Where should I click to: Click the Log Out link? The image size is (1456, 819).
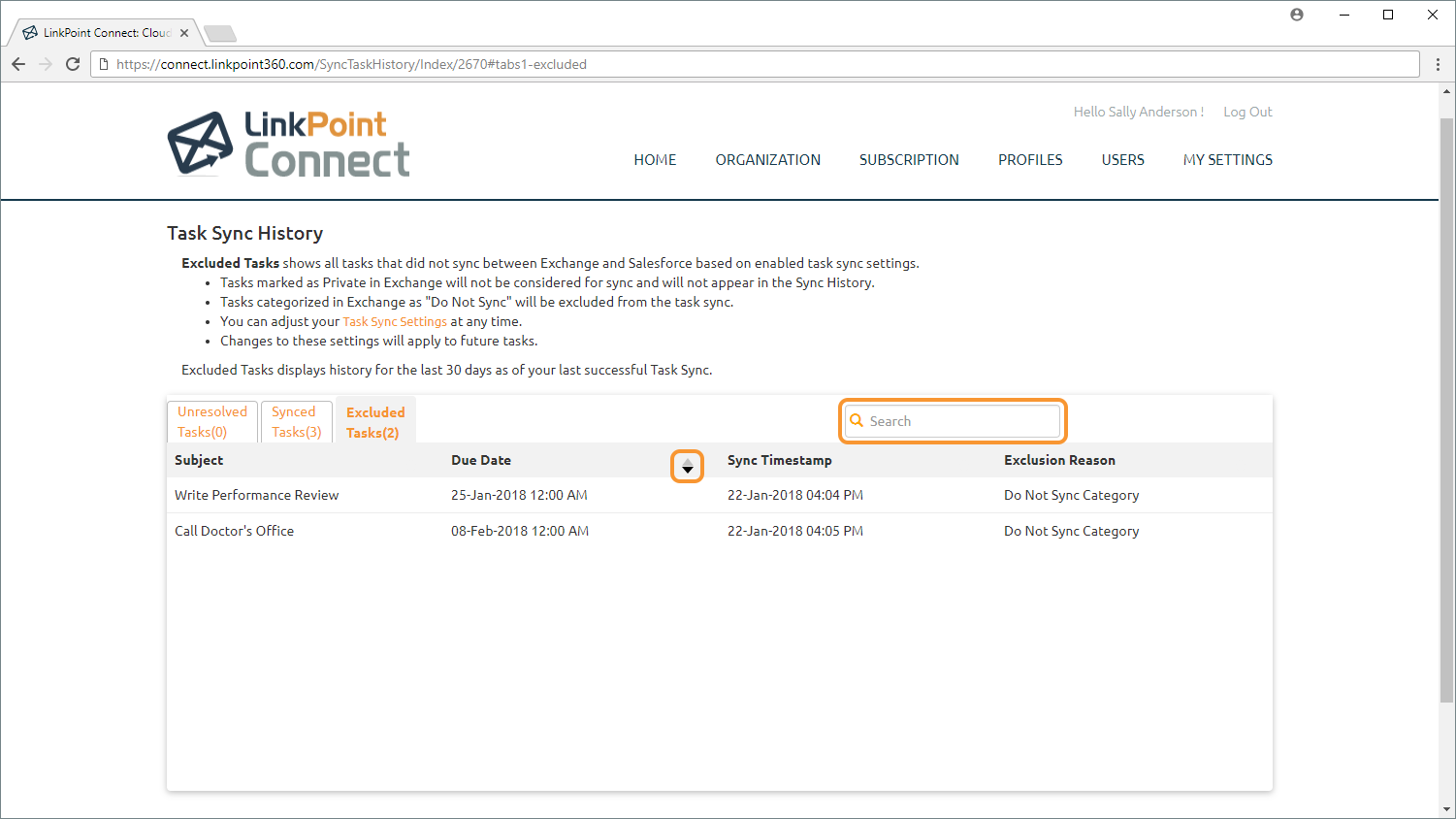point(1247,112)
